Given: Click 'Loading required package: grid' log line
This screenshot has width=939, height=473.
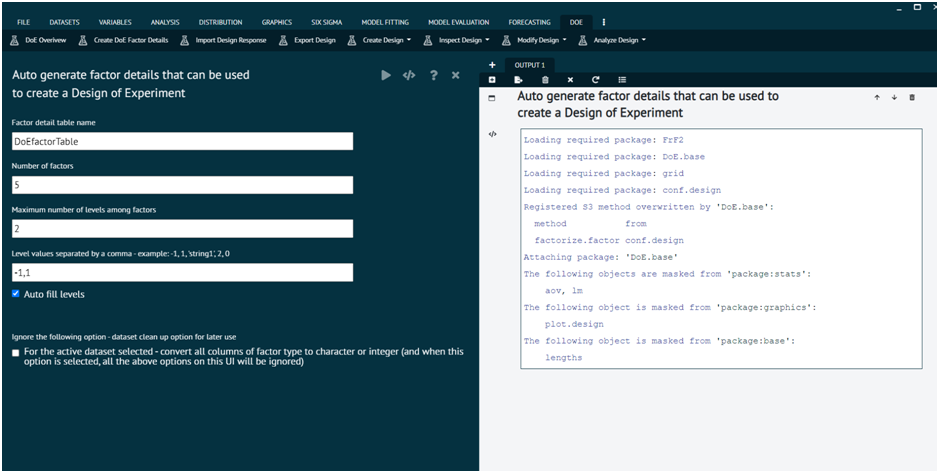Looking at the screenshot, I should [604, 174].
